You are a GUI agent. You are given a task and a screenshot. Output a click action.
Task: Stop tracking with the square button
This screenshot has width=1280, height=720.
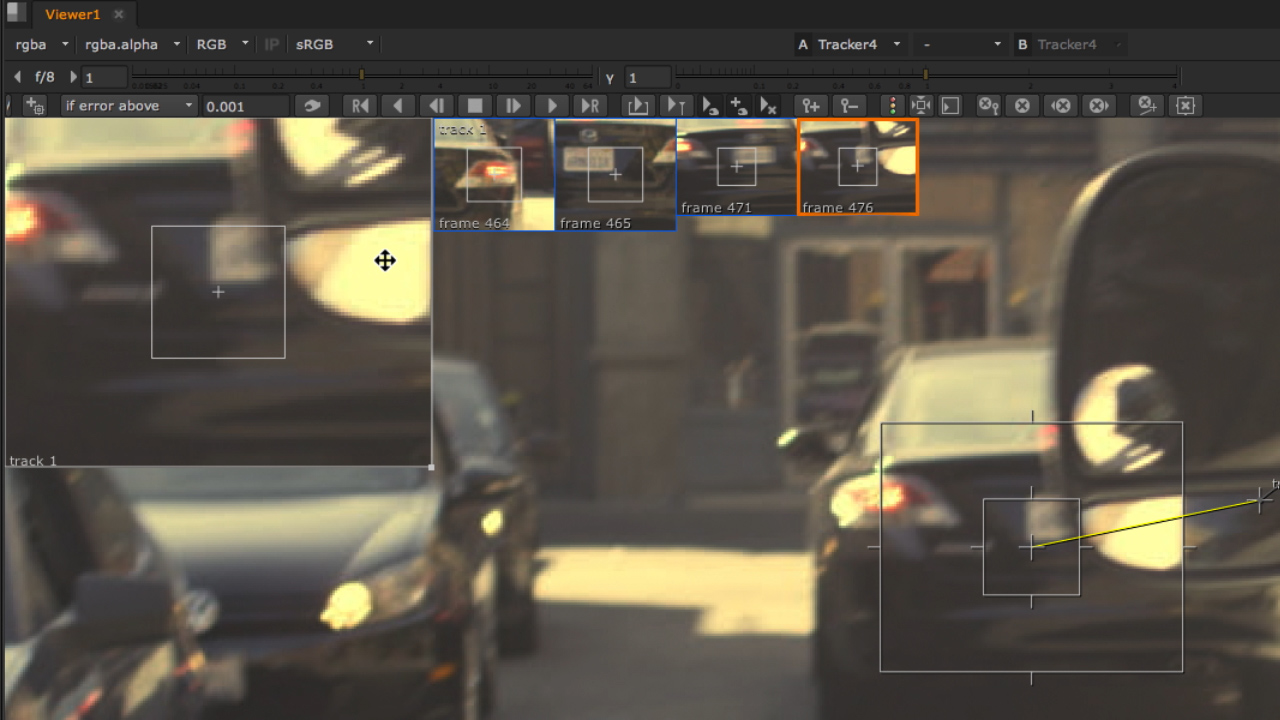475,105
